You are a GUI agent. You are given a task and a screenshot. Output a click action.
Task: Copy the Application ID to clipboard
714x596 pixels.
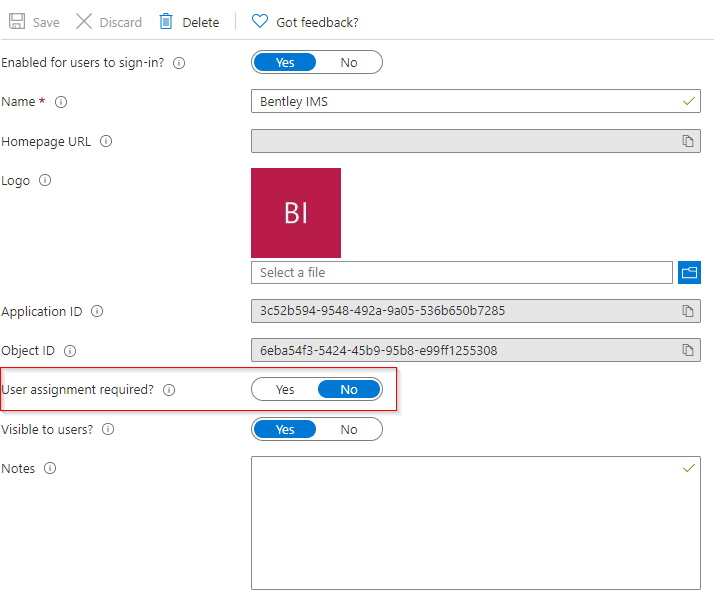tap(688, 311)
